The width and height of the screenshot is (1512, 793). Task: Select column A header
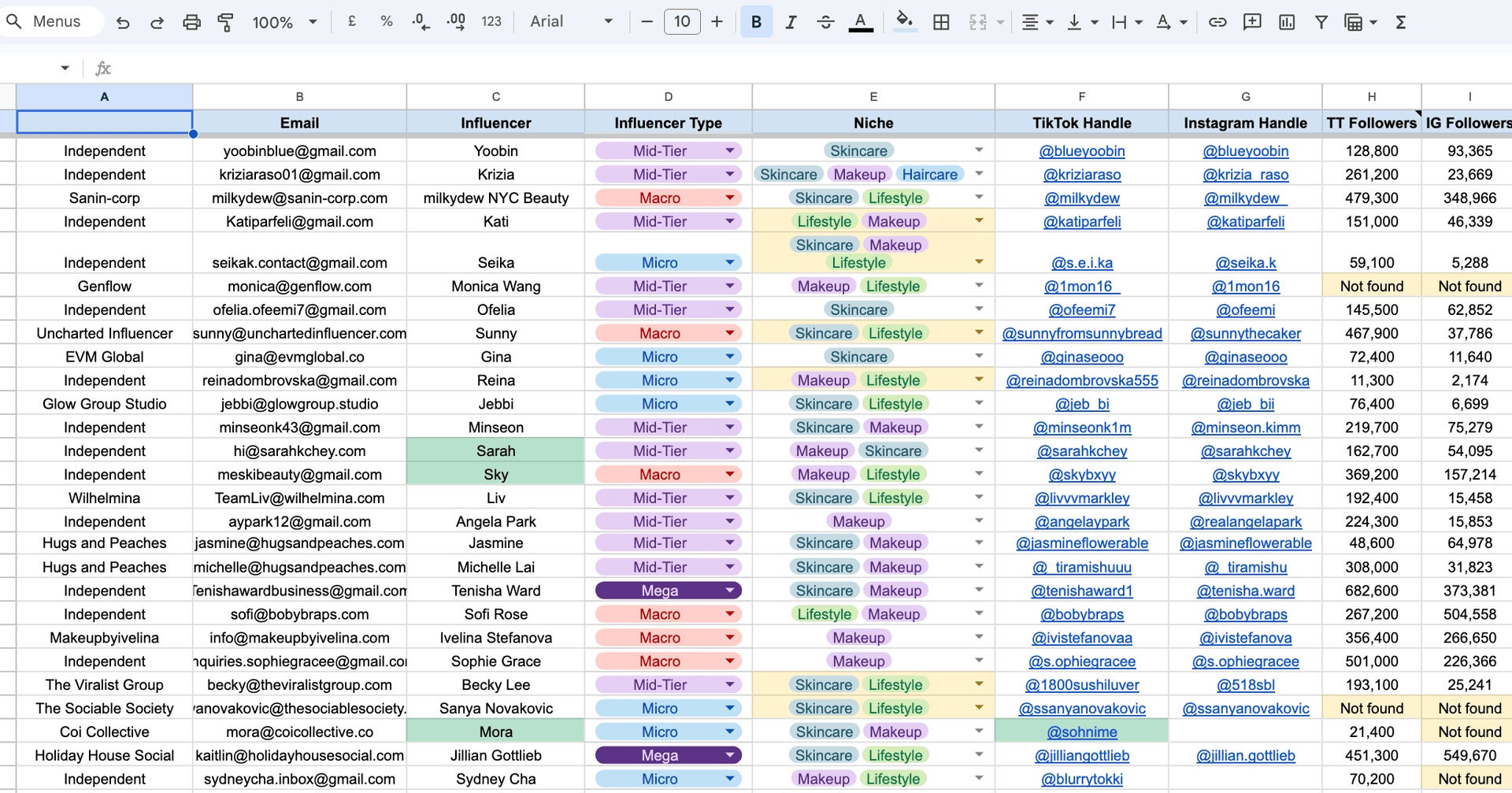104,97
